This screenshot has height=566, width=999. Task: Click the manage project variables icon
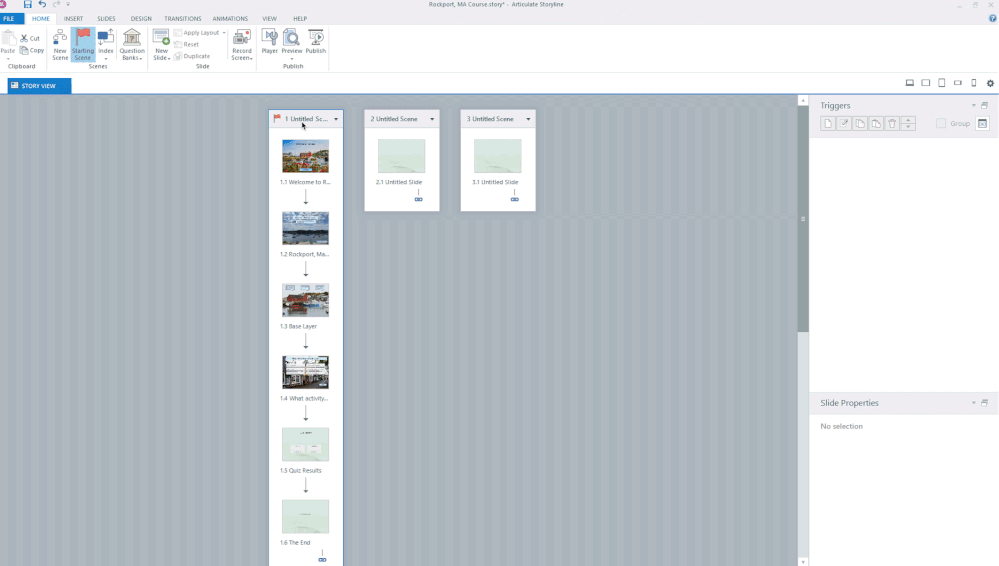982,124
